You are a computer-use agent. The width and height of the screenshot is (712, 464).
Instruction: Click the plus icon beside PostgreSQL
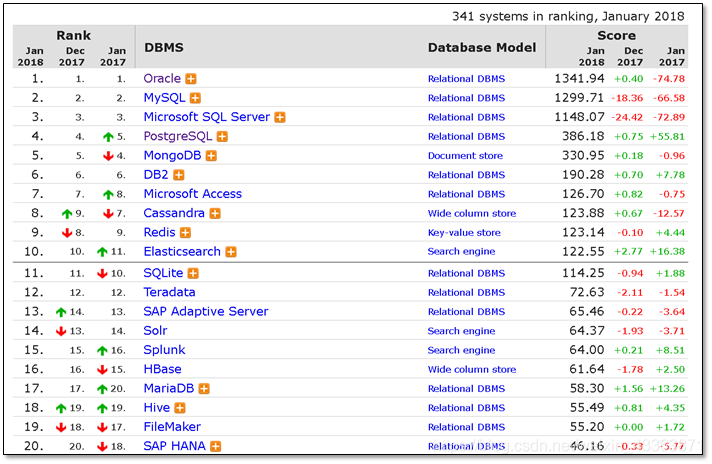(x=222, y=137)
